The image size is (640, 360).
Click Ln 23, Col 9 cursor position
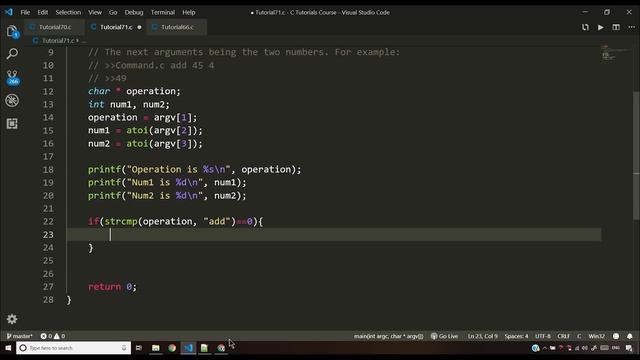point(482,336)
